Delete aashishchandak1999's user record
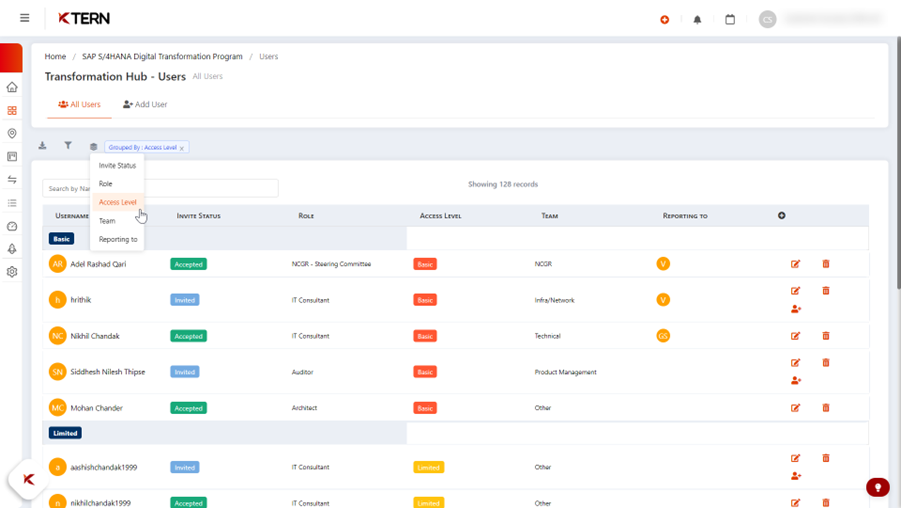This screenshot has height=508, width=901. click(x=826, y=458)
